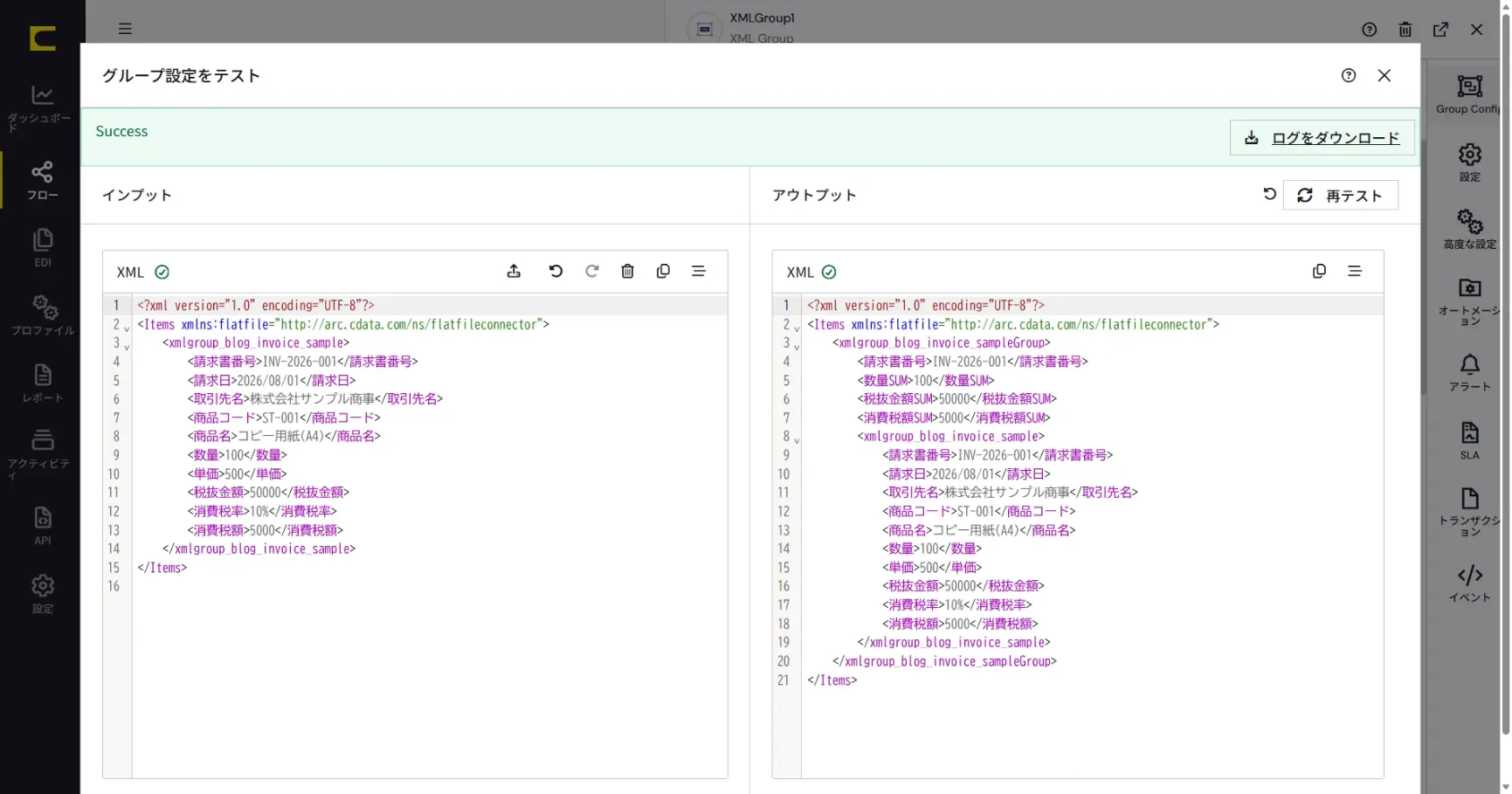Open help icon in XMLGroup1 panel header

1370,30
